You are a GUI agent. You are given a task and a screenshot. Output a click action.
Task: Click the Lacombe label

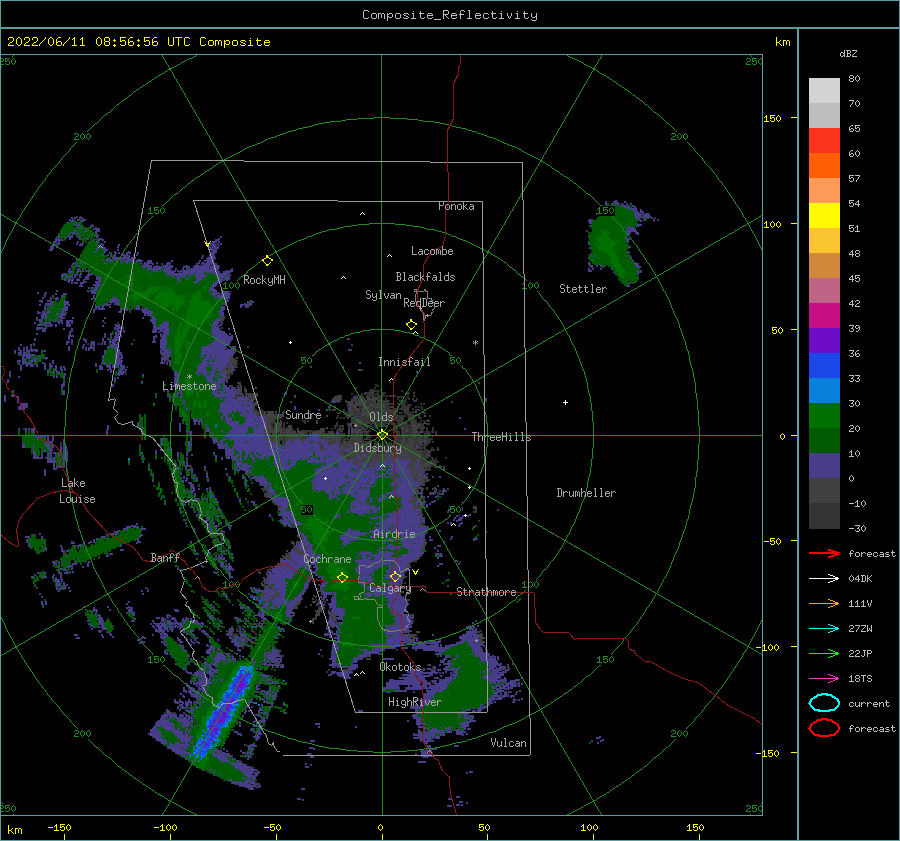tap(432, 251)
